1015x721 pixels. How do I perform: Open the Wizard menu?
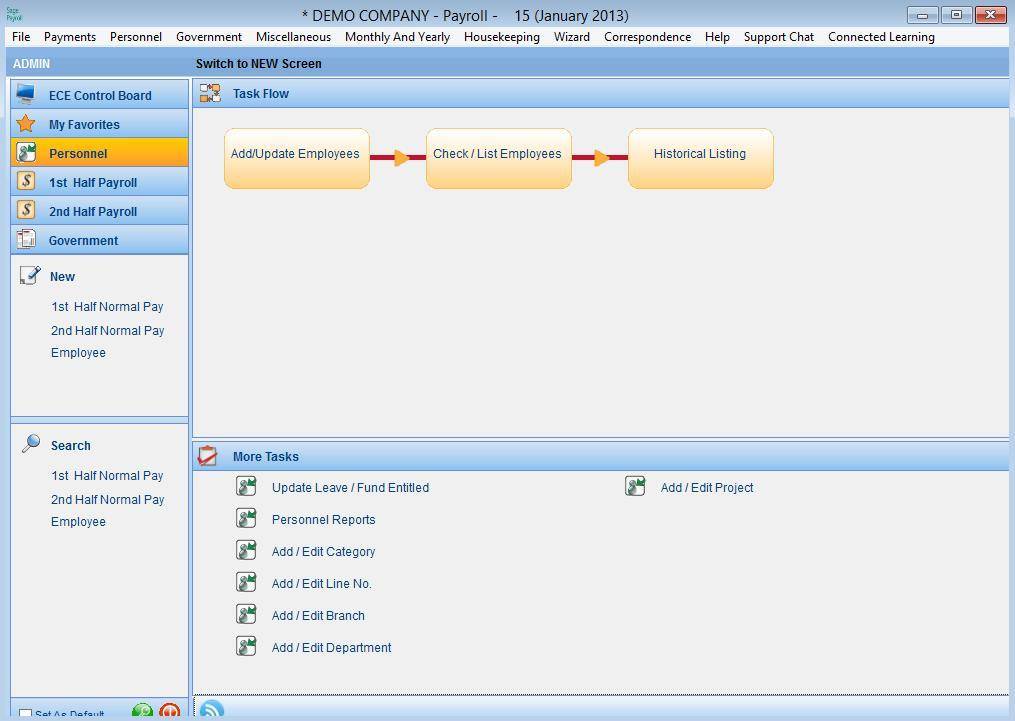571,37
